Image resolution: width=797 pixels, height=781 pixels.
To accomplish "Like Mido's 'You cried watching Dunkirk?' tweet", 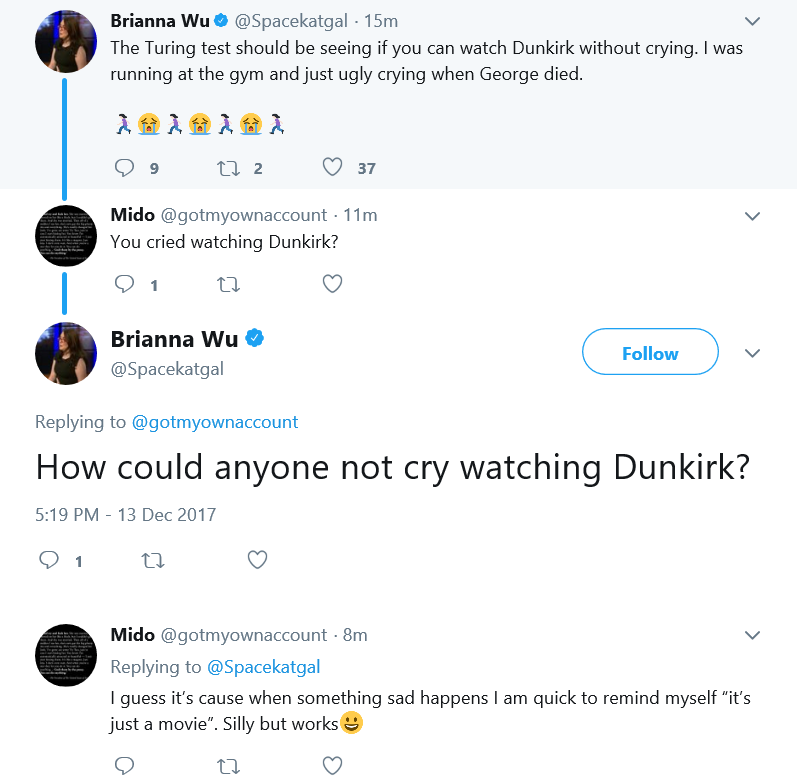I will 332,284.
